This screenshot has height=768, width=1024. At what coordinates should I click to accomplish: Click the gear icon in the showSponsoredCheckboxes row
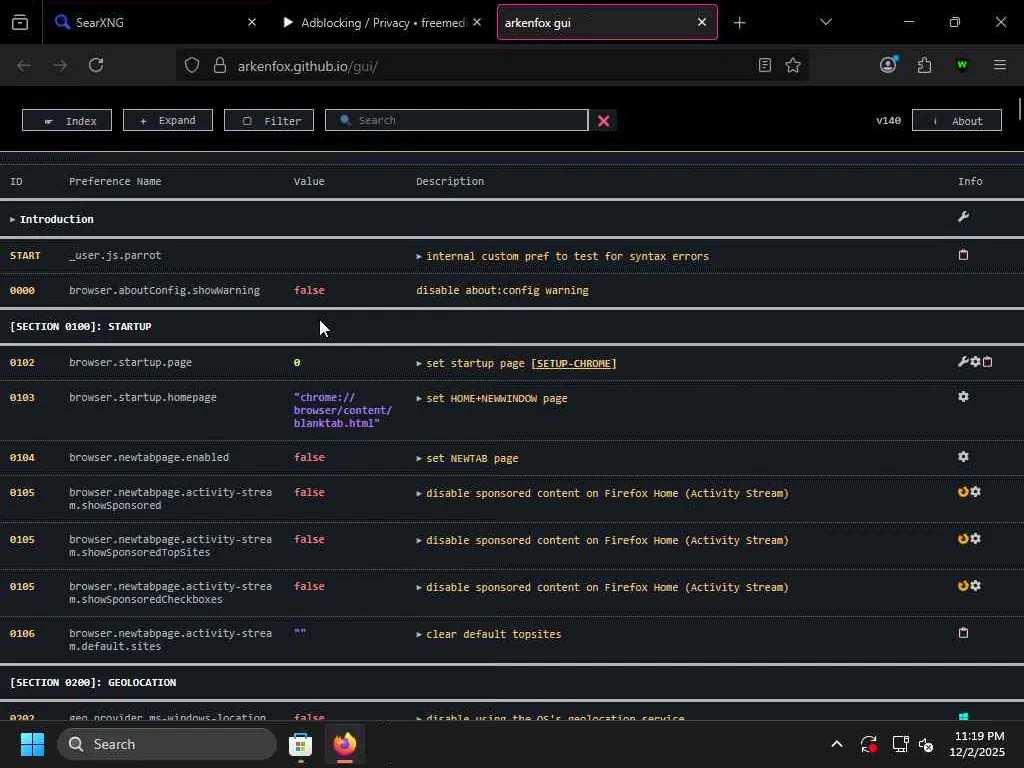[x=975, y=586]
